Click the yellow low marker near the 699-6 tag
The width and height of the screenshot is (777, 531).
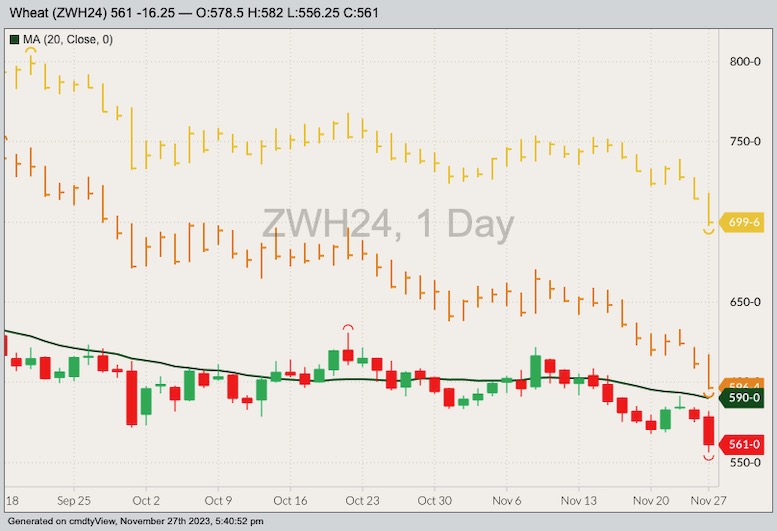click(709, 231)
